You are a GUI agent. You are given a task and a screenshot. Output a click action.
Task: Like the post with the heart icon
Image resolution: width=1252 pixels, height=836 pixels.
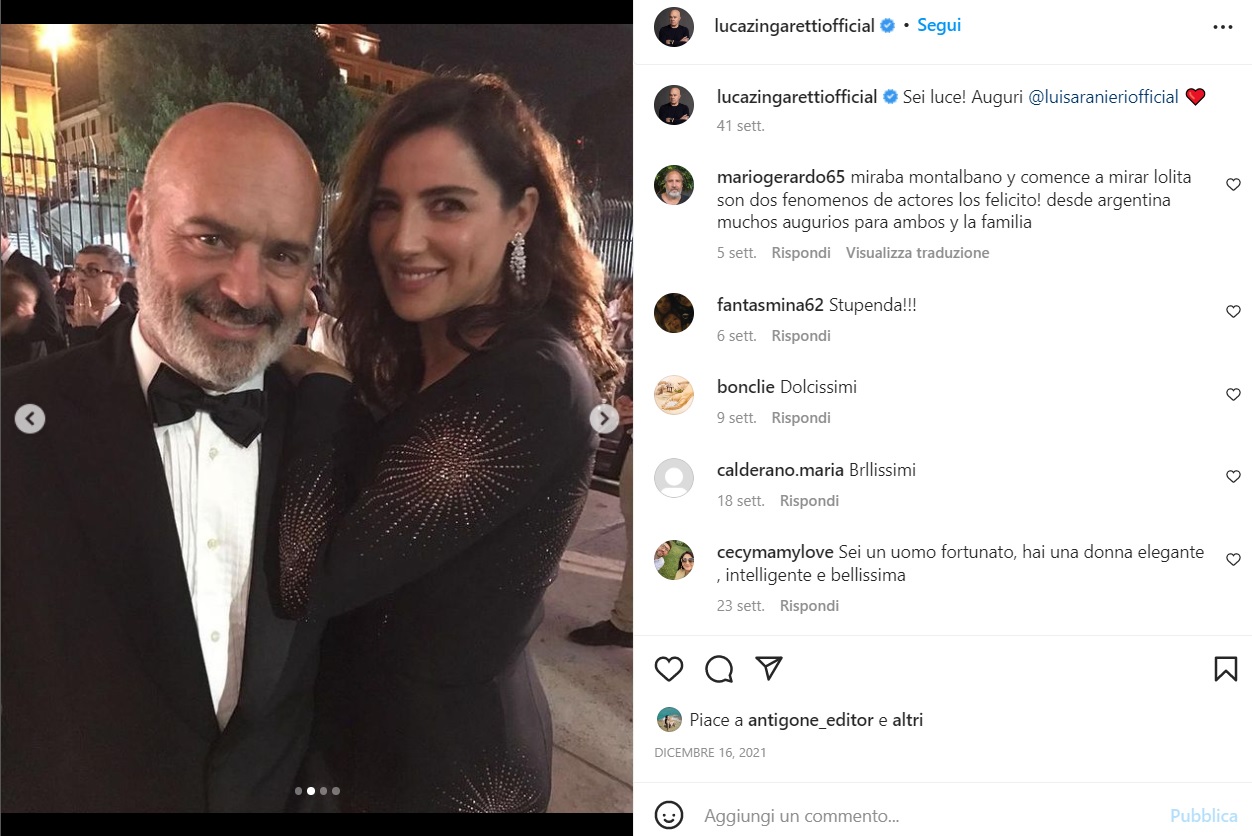pos(669,669)
